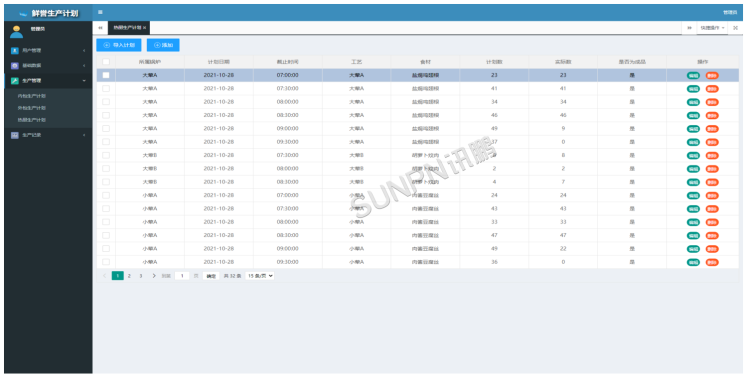Click the 用户管理 sidebar icon
Image resolution: width=750 pixels, height=381 pixels.
[x=15, y=50]
